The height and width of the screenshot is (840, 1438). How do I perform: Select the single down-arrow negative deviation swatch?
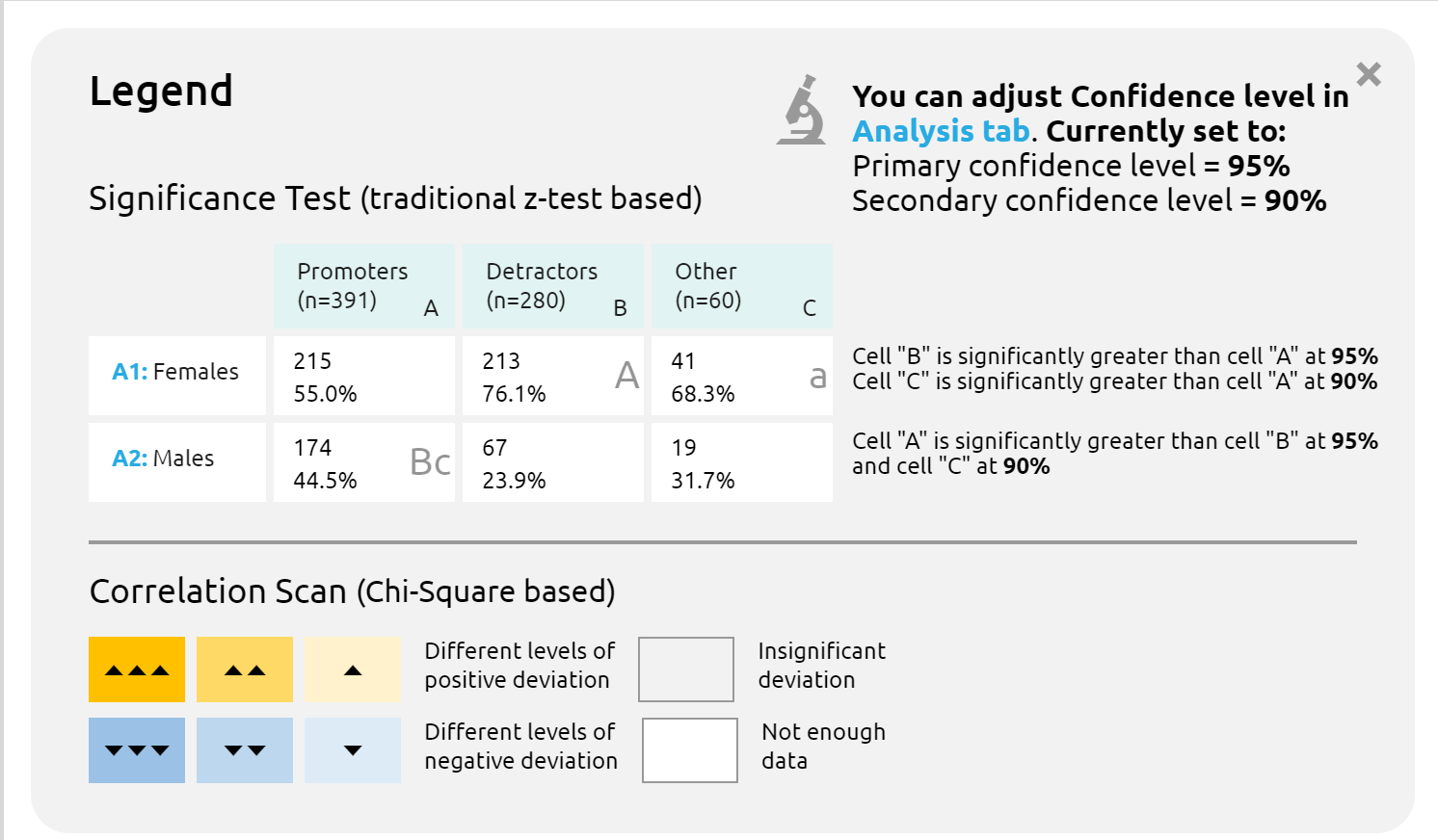pos(353,750)
